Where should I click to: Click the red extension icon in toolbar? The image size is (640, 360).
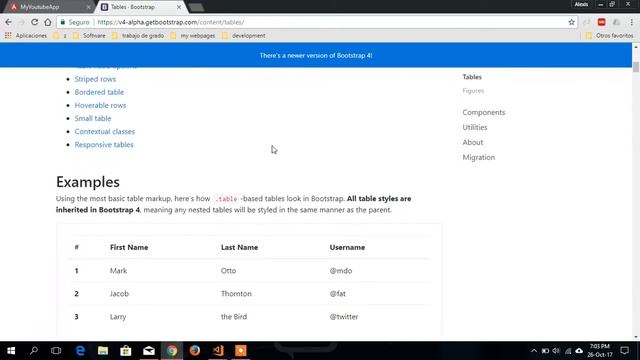point(601,22)
